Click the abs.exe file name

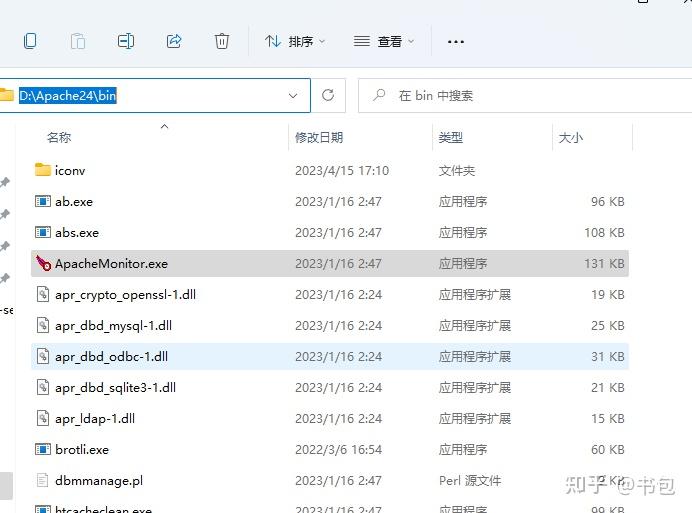click(x=77, y=233)
